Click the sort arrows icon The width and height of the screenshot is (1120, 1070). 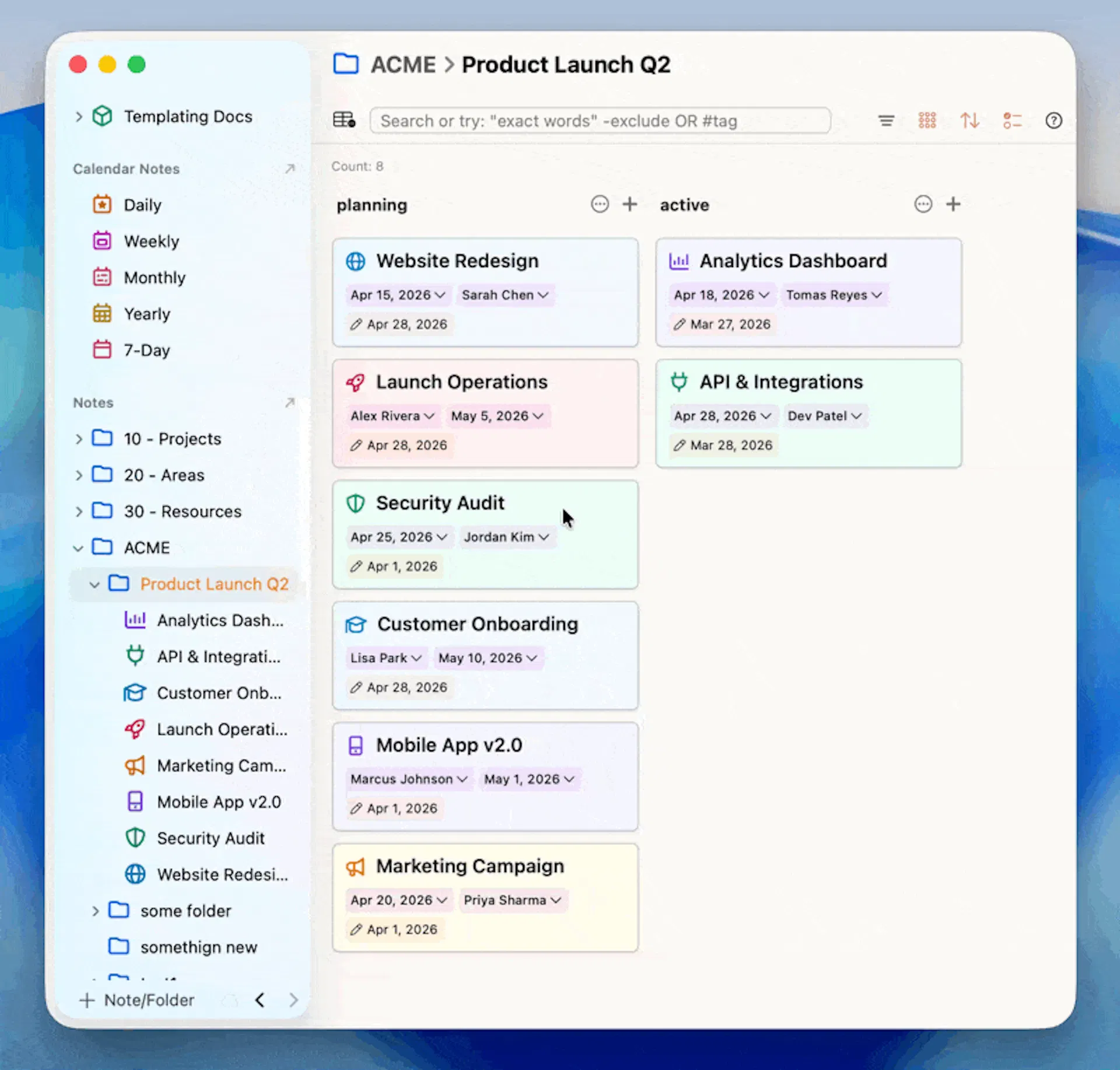coord(970,121)
